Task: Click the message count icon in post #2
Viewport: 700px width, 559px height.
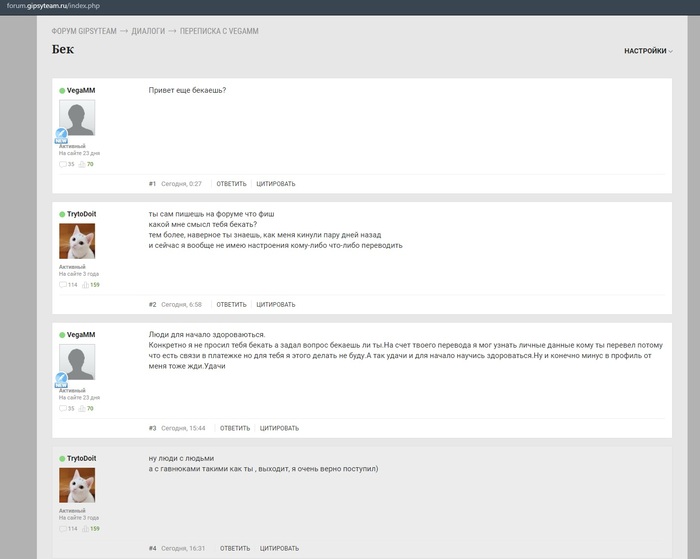Action: coord(62,285)
